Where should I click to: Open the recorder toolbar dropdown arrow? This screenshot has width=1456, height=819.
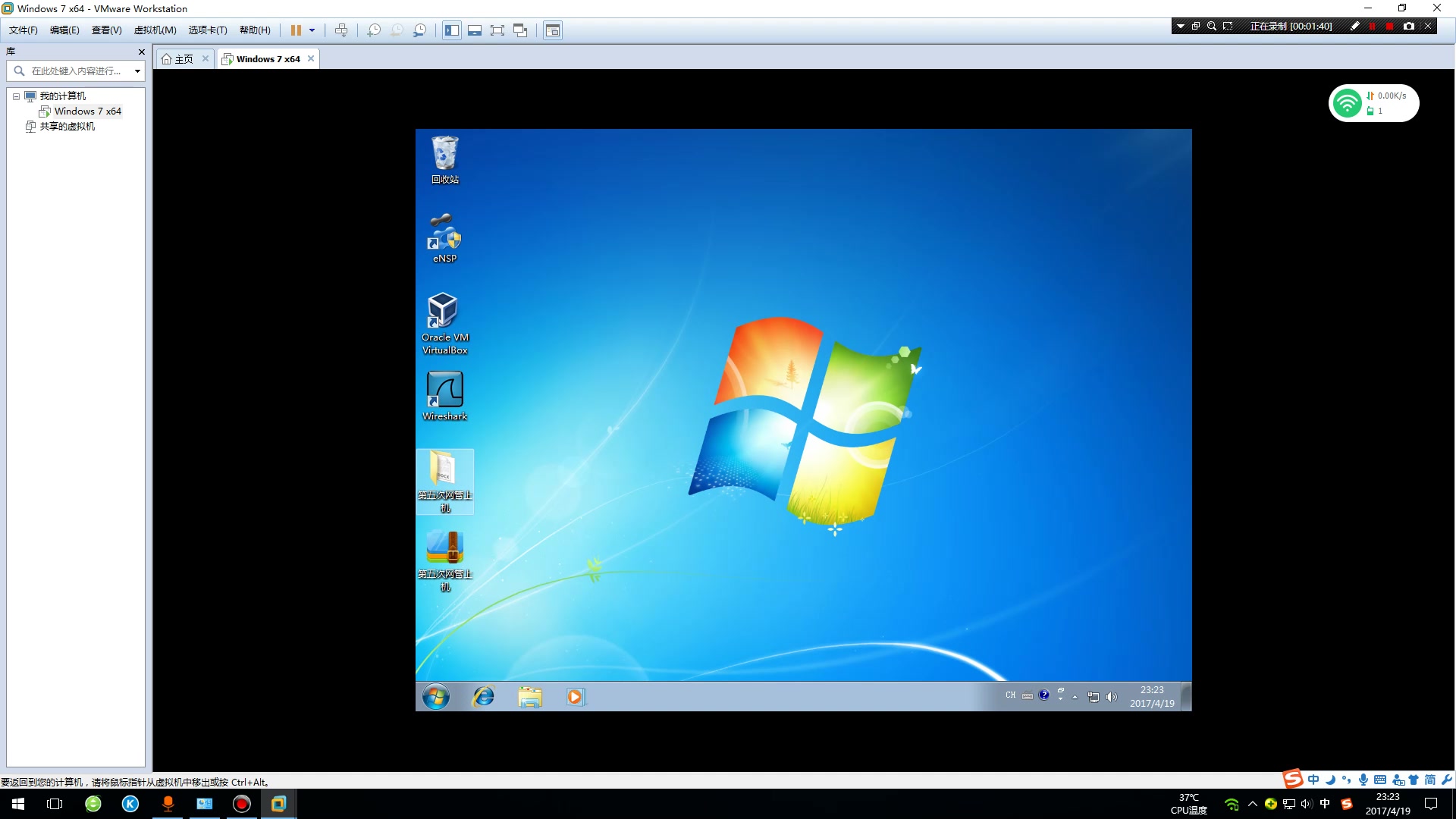pyautogui.click(x=1181, y=27)
